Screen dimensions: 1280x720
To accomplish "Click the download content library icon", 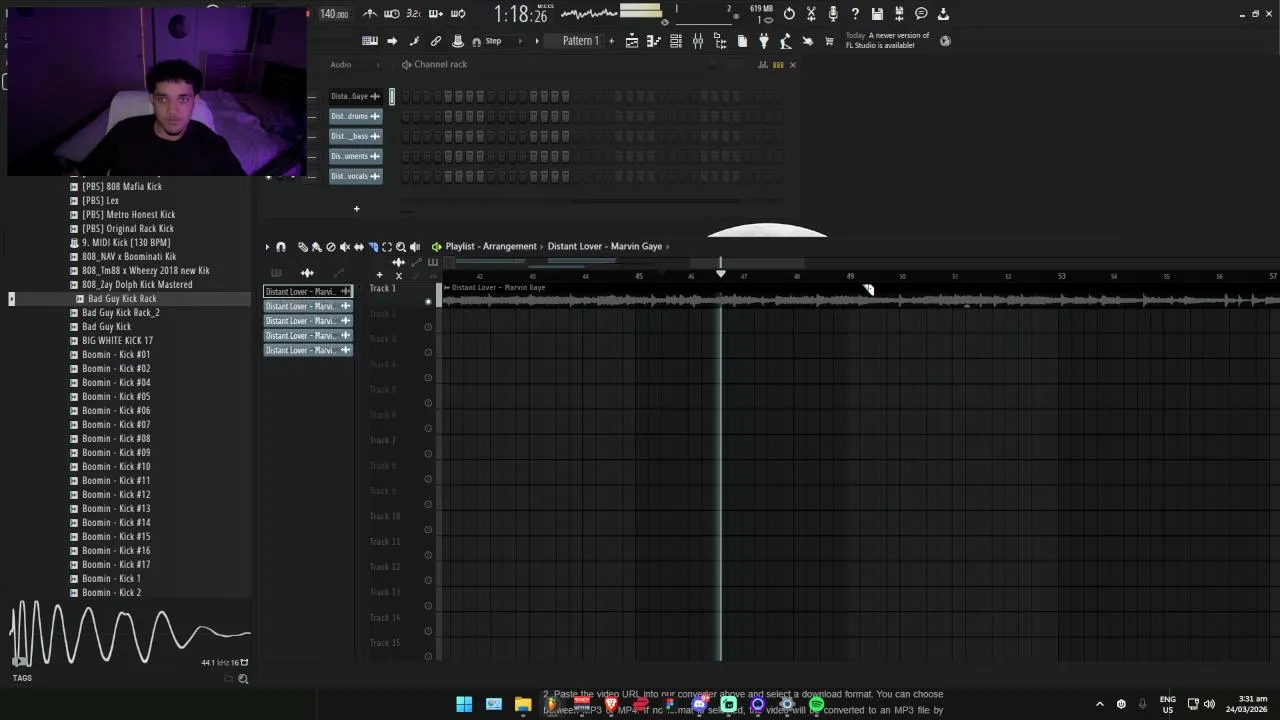I will (x=943, y=14).
